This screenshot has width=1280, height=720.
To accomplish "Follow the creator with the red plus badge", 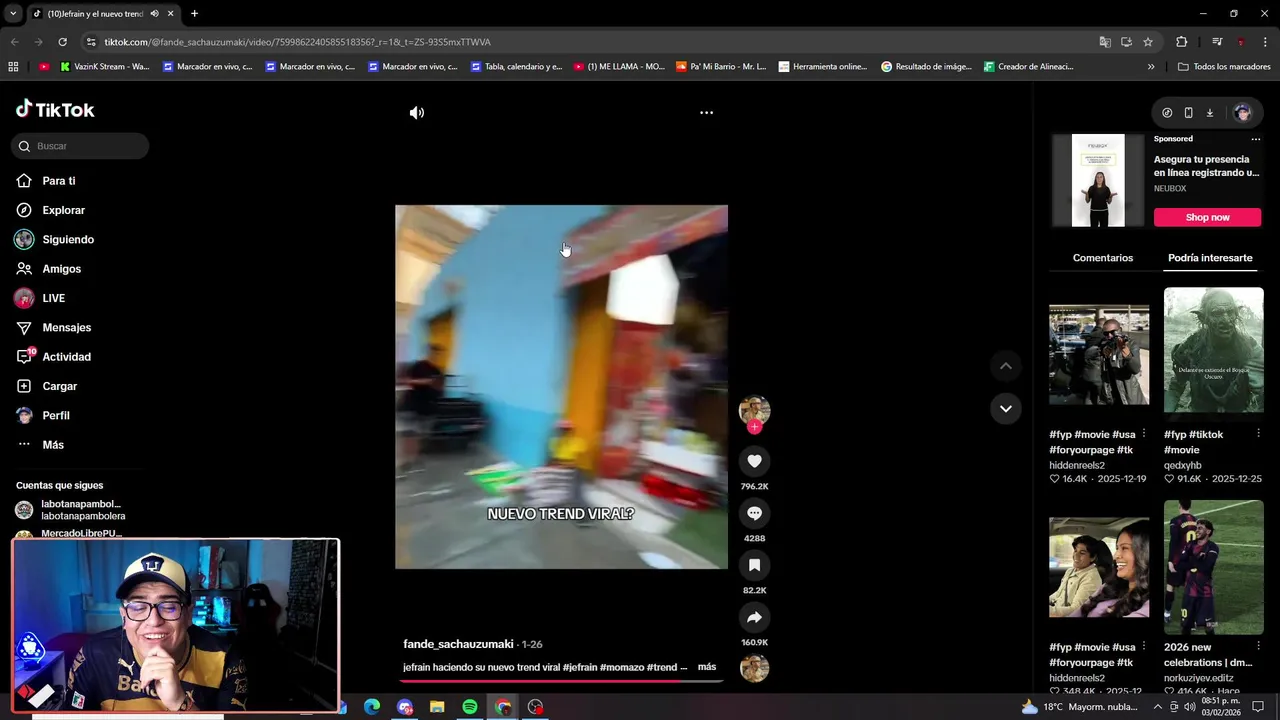I will [x=754, y=427].
